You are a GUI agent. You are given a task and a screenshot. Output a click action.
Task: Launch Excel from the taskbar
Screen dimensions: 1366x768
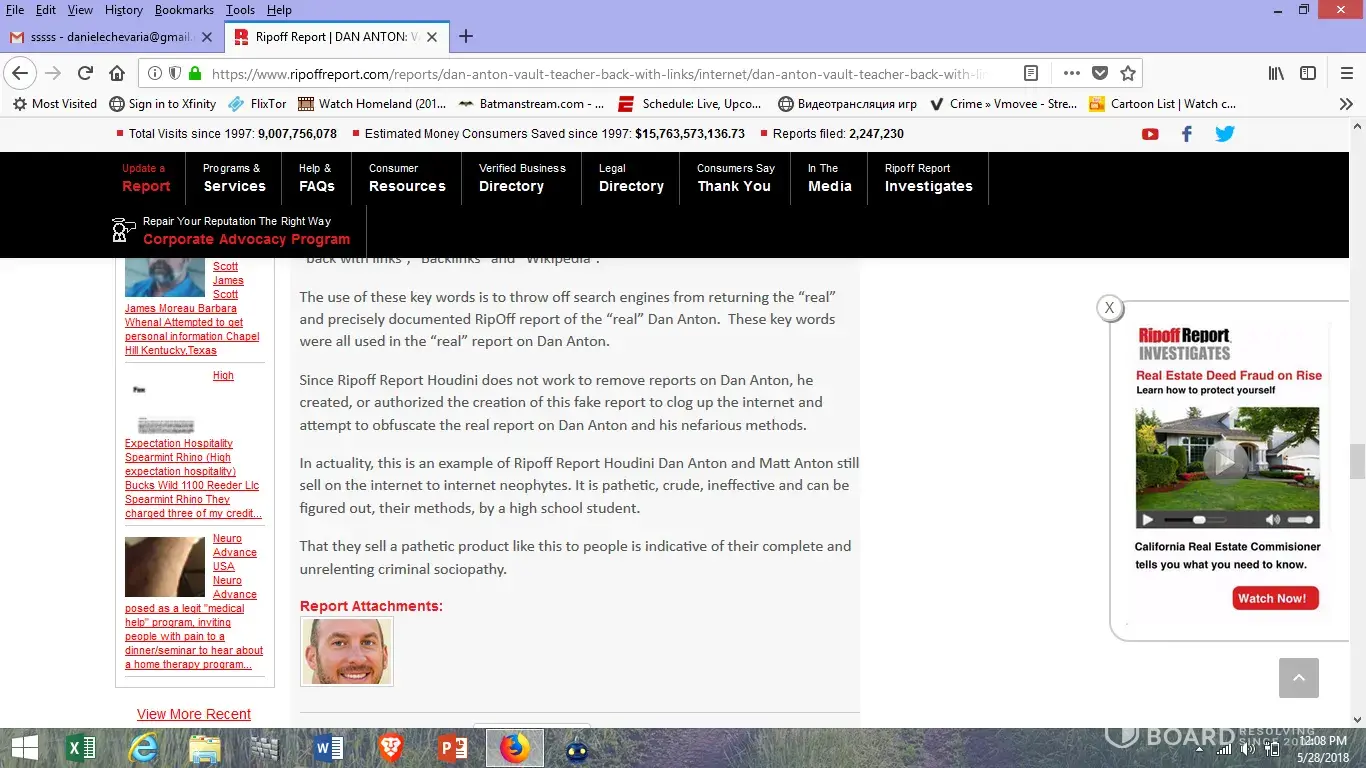coord(80,748)
